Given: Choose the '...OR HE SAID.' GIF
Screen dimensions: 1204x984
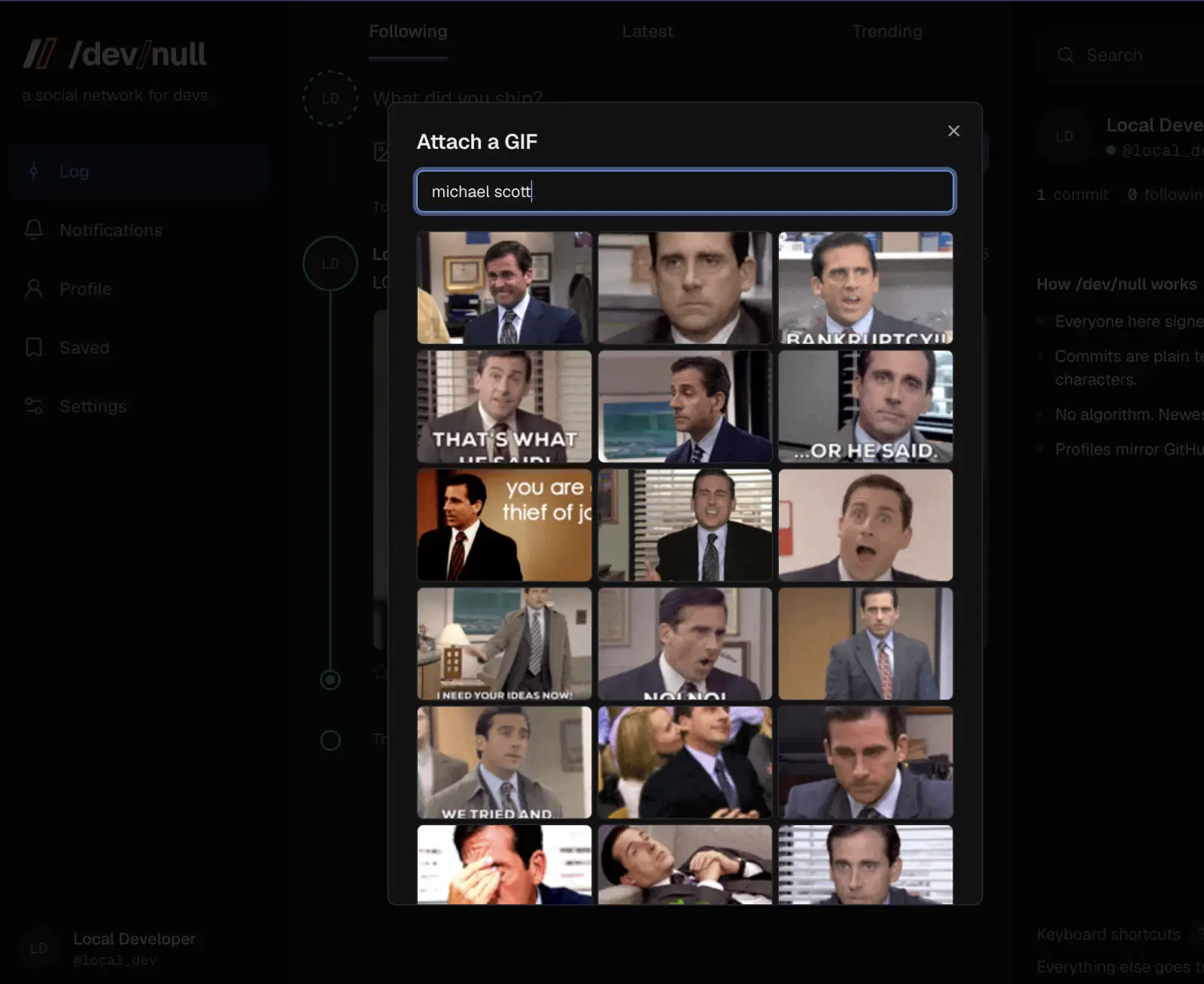Looking at the screenshot, I should coord(865,406).
